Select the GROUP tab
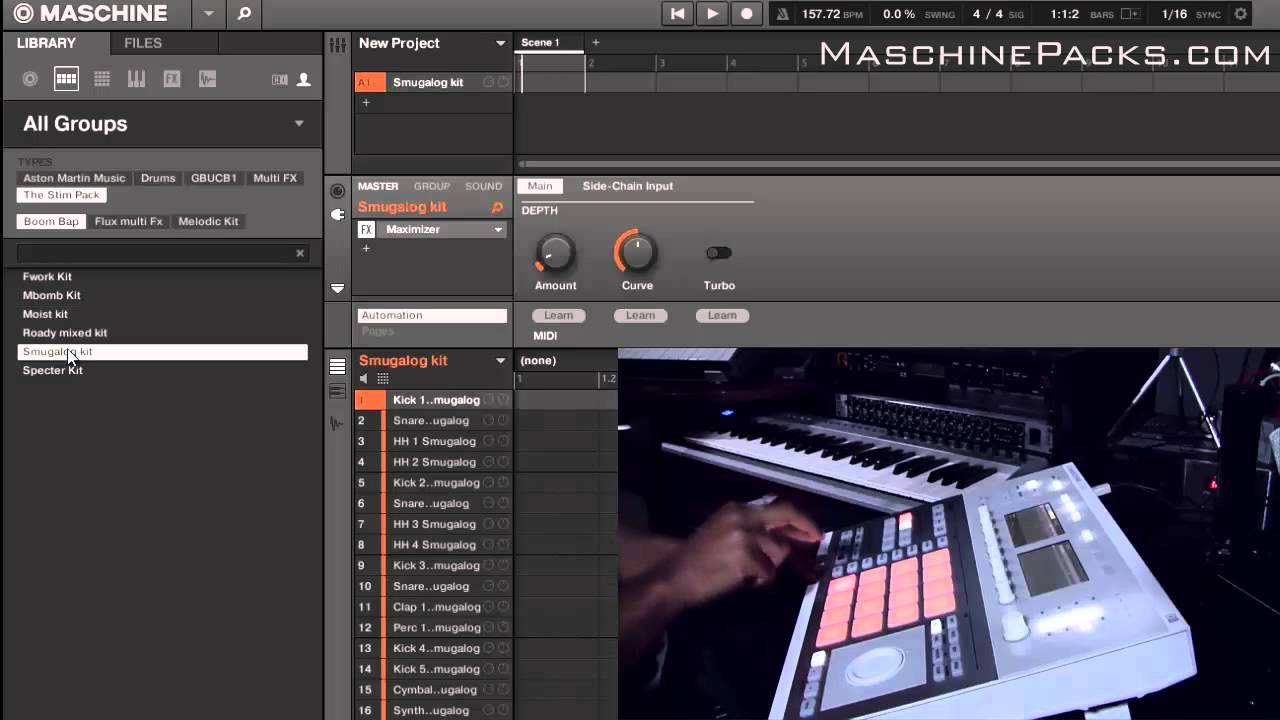Screen dimensions: 1280x720 pyautogui.click(x=431, y=186)
